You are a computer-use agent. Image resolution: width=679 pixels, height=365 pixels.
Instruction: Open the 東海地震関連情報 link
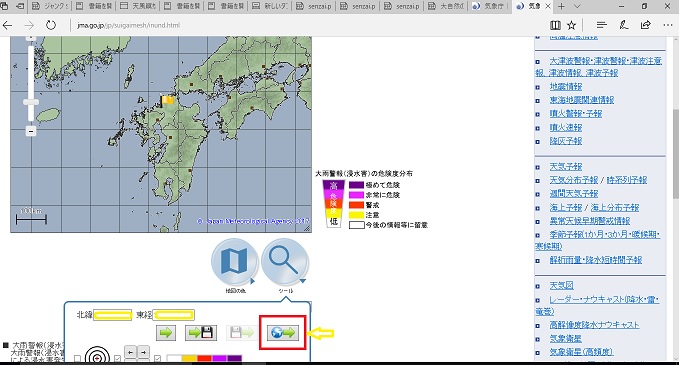click(582, 100)
